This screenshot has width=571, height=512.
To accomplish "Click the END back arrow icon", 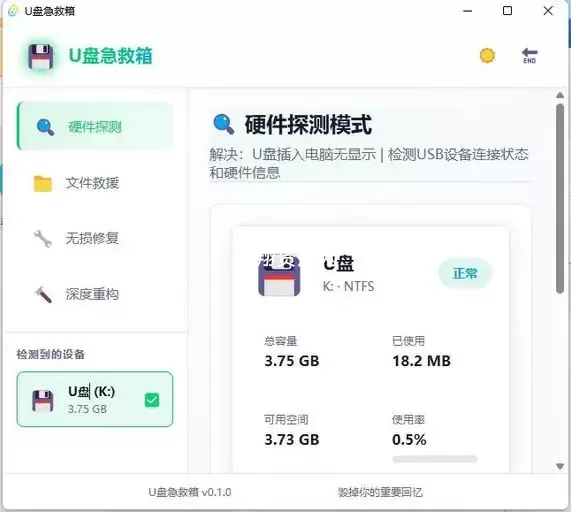I will (x=529, y=56).
